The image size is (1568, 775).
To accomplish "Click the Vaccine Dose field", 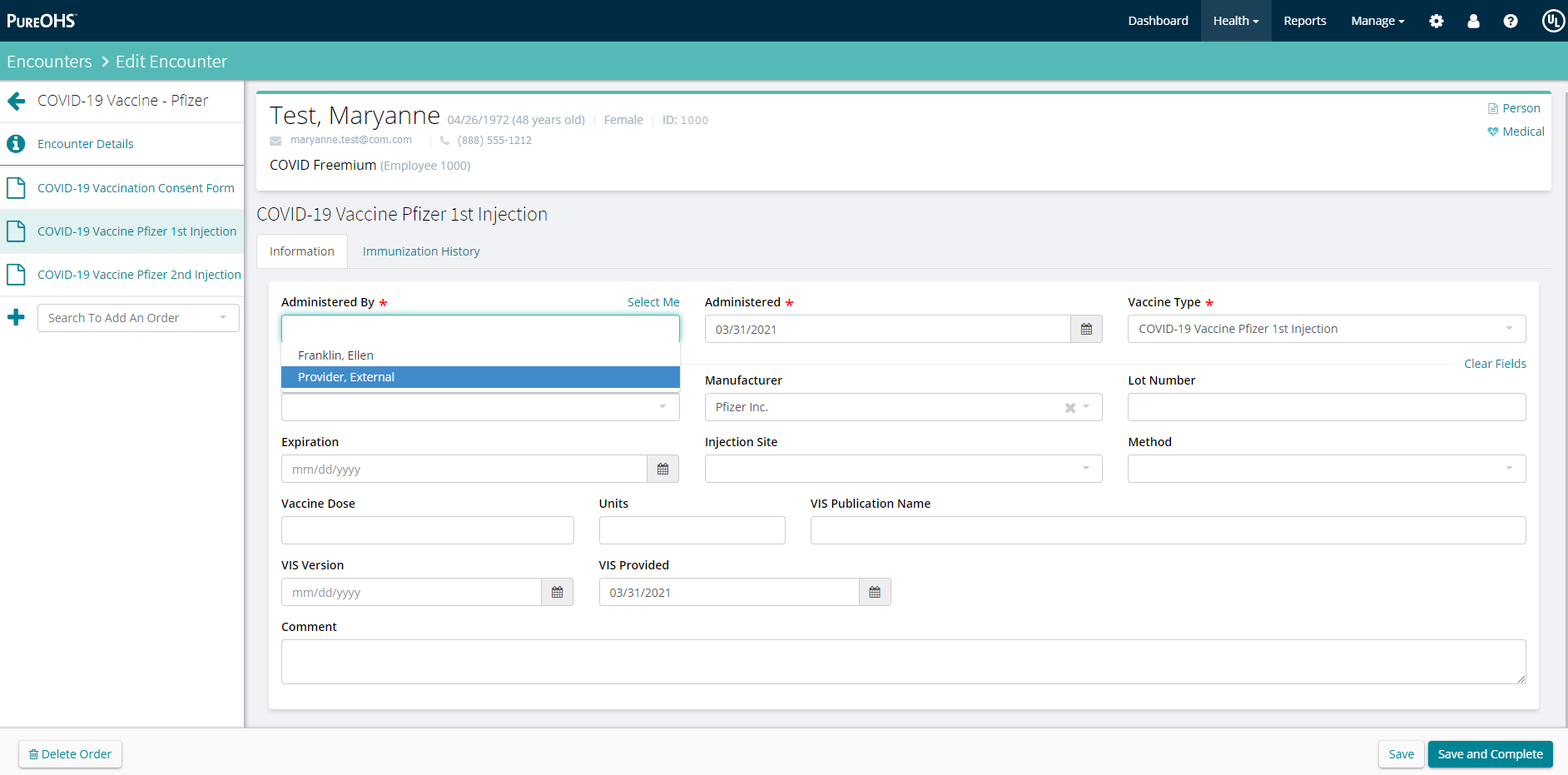I will [427, 530].
